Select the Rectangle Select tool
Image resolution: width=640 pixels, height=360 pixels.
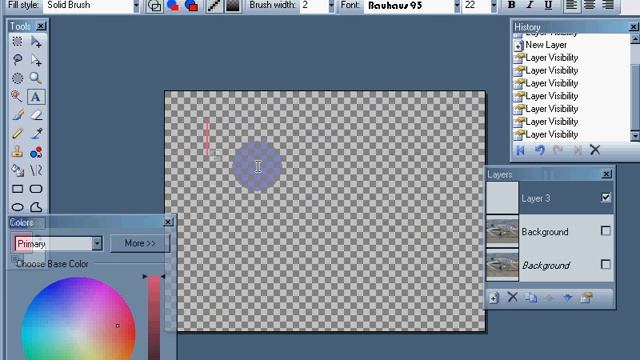pos(17,42)
